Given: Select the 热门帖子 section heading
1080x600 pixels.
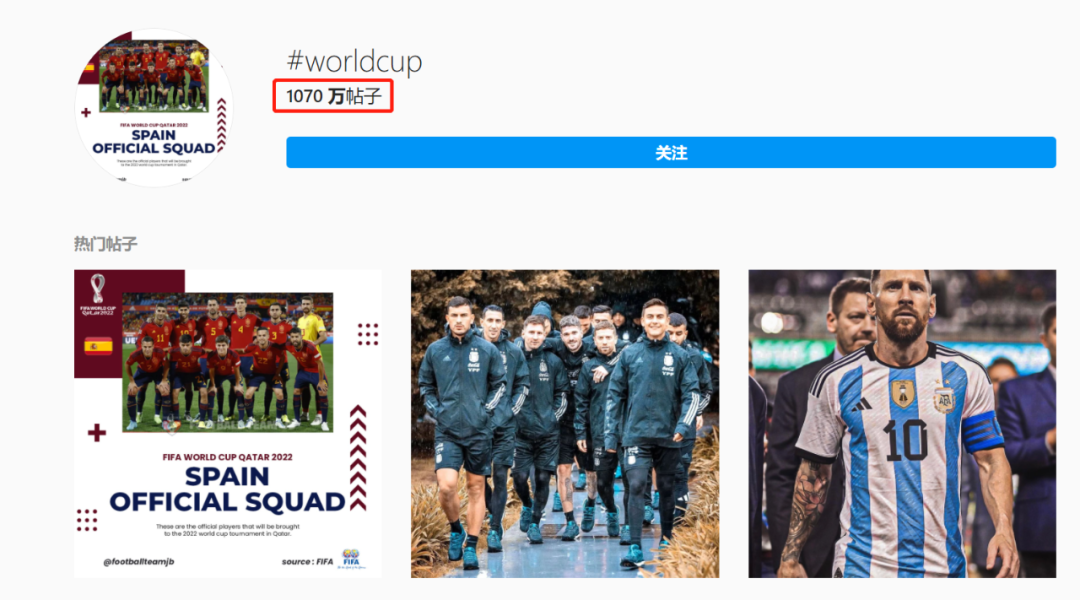Looking at the screenshot, I should pyautogui.click(x=106, y=244).
